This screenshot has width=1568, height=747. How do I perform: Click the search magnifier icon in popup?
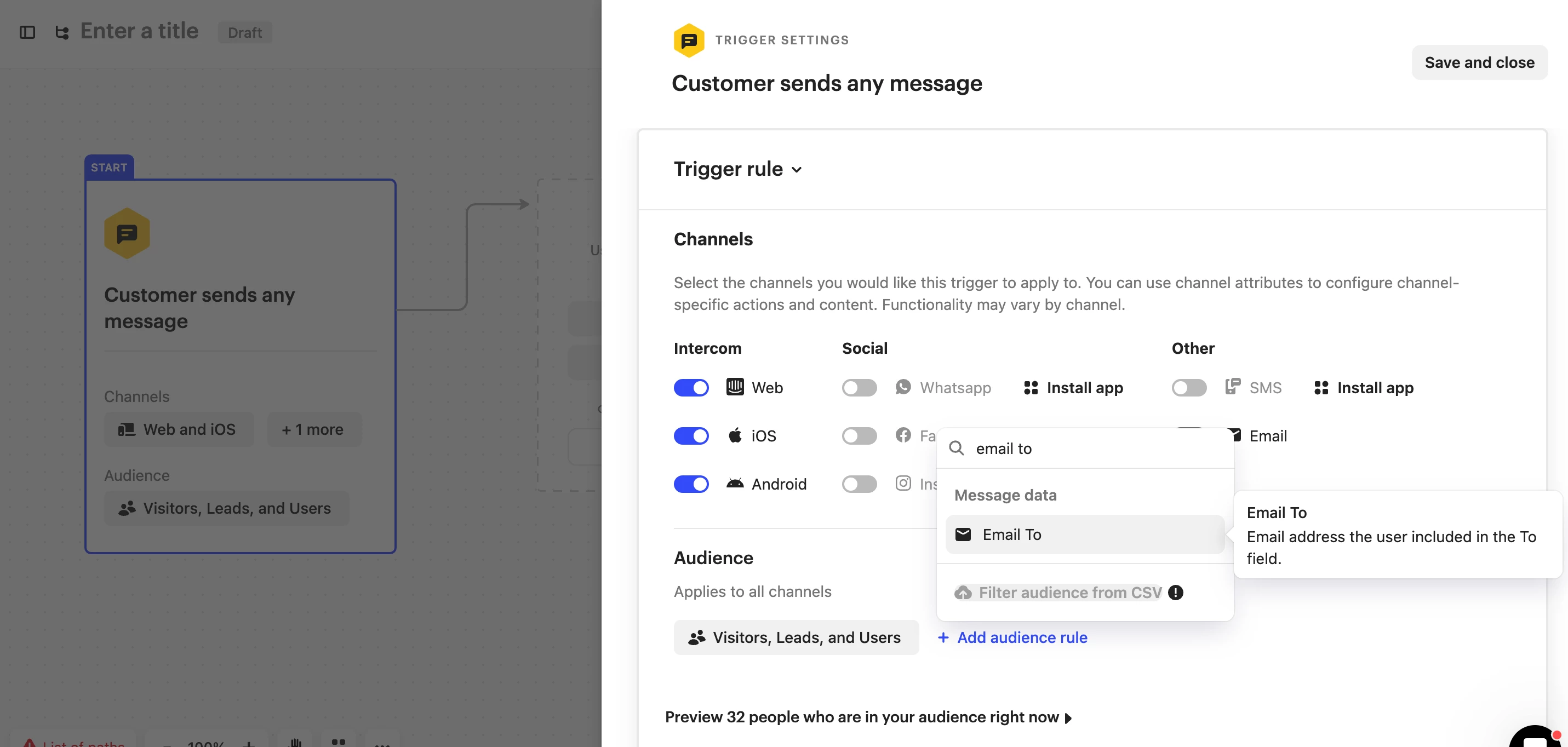coord(956,449)
